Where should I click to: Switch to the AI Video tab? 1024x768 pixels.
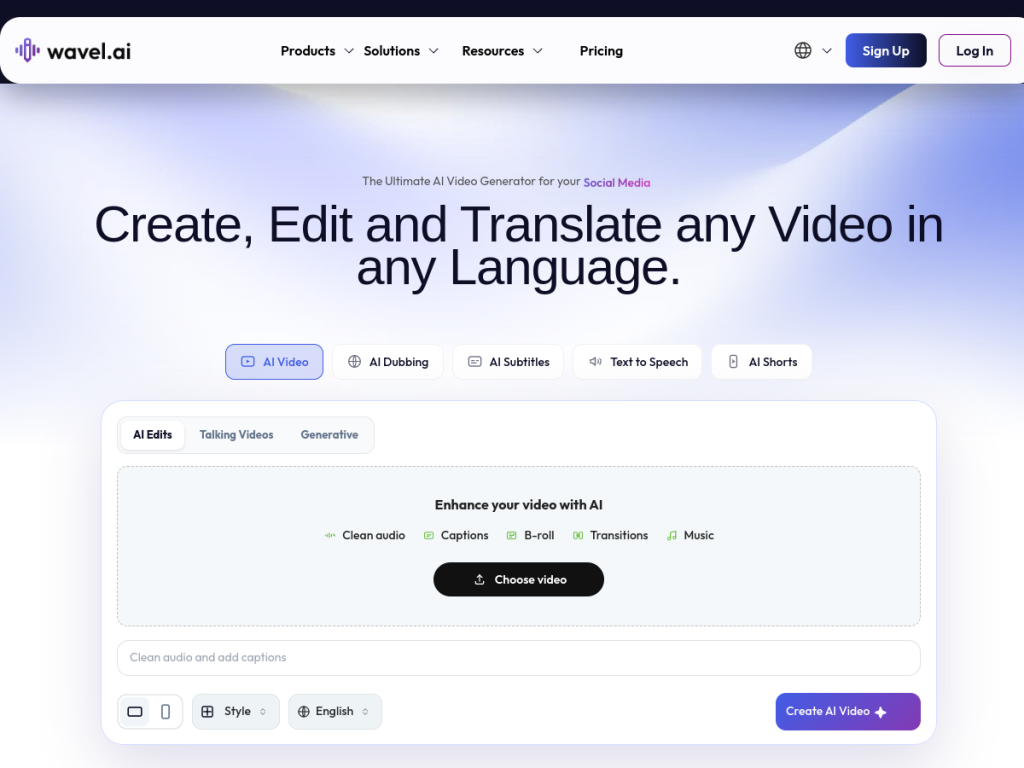[x=274, y=362]
